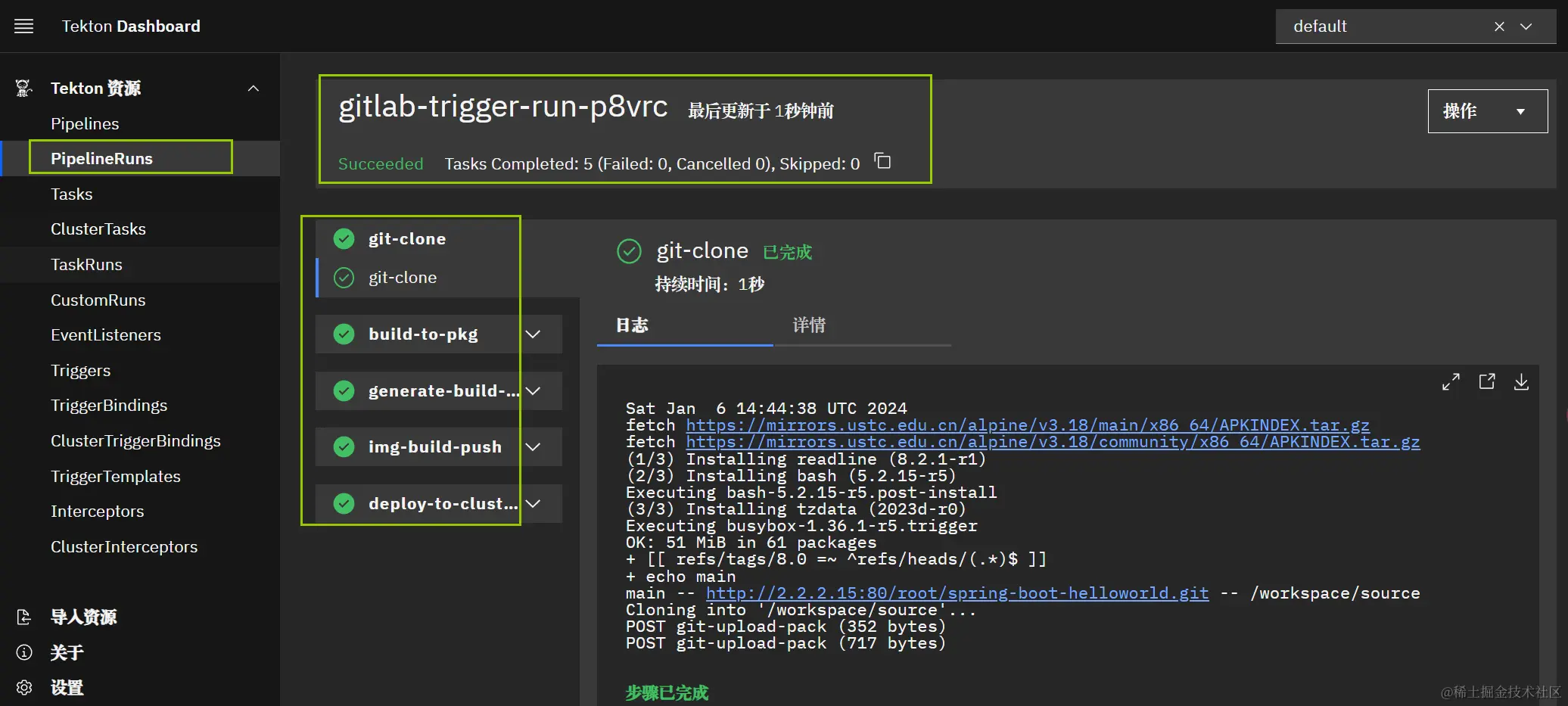Screen dimensions: 1568x706
Task: Click the 'OK: 51 MiB in 61 packages' line
Action: (x=751, y=543)
